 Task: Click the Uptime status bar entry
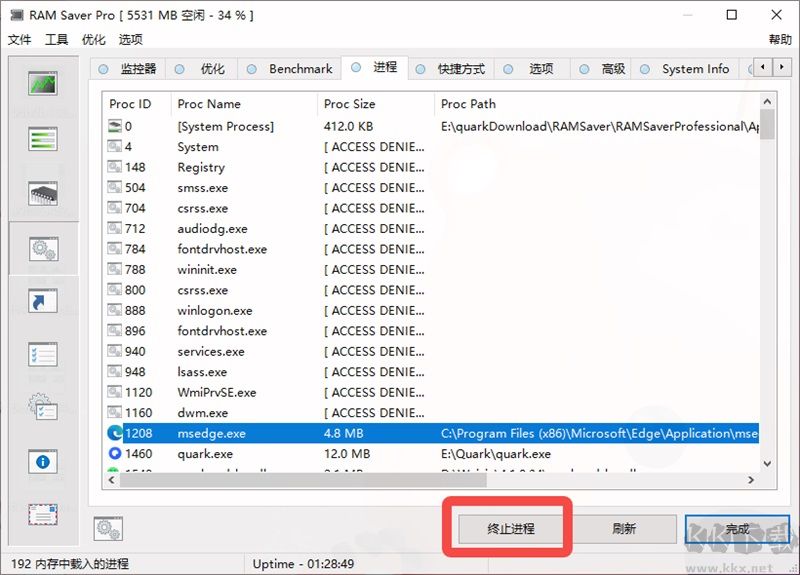(303, 564)
